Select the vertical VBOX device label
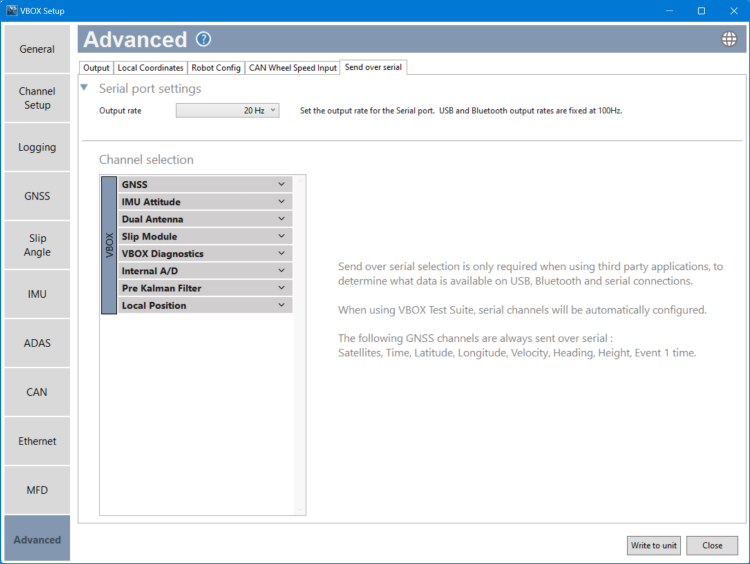750x564 pixels. pos(109,245)
